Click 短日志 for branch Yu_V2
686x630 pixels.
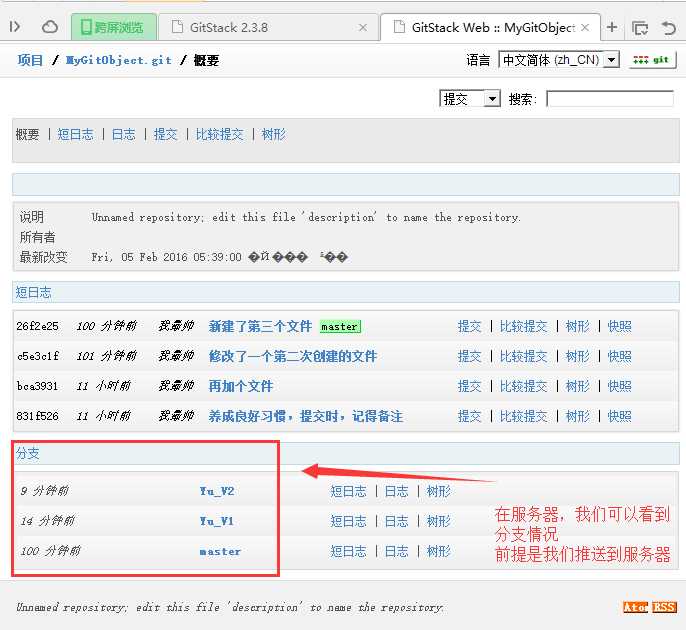click(348, 491)
